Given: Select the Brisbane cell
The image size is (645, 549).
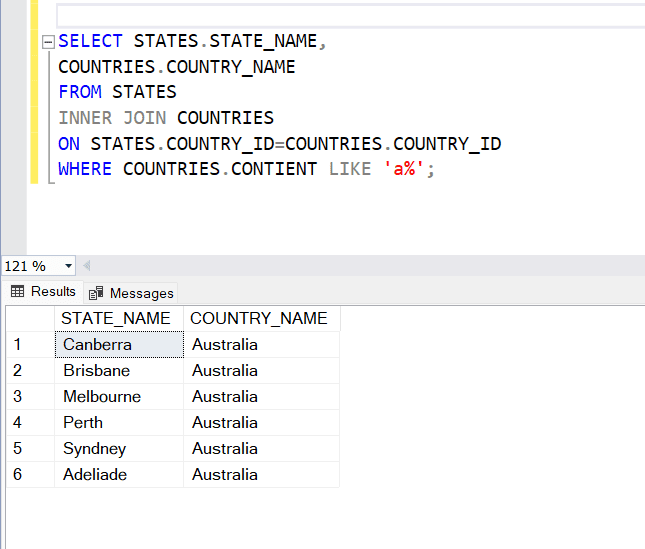Looking at the screenshot, I should 119,371.
